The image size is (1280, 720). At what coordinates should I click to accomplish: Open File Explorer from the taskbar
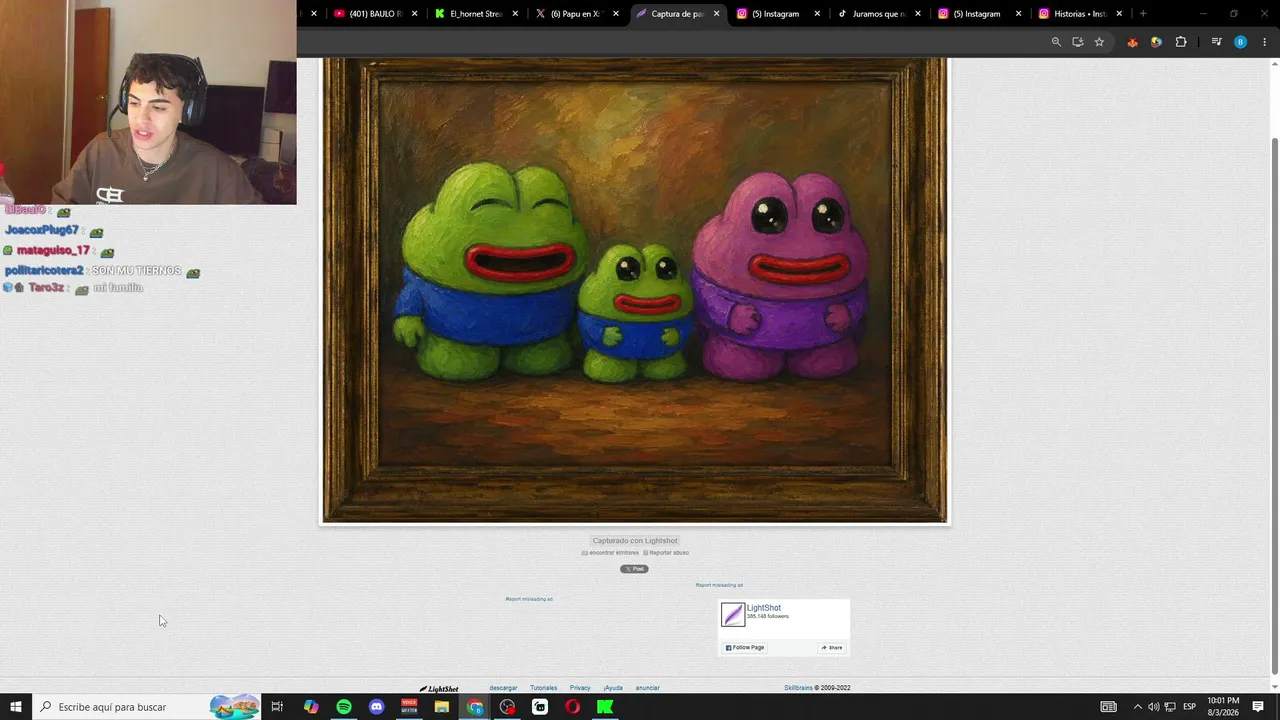pos(442,707)
